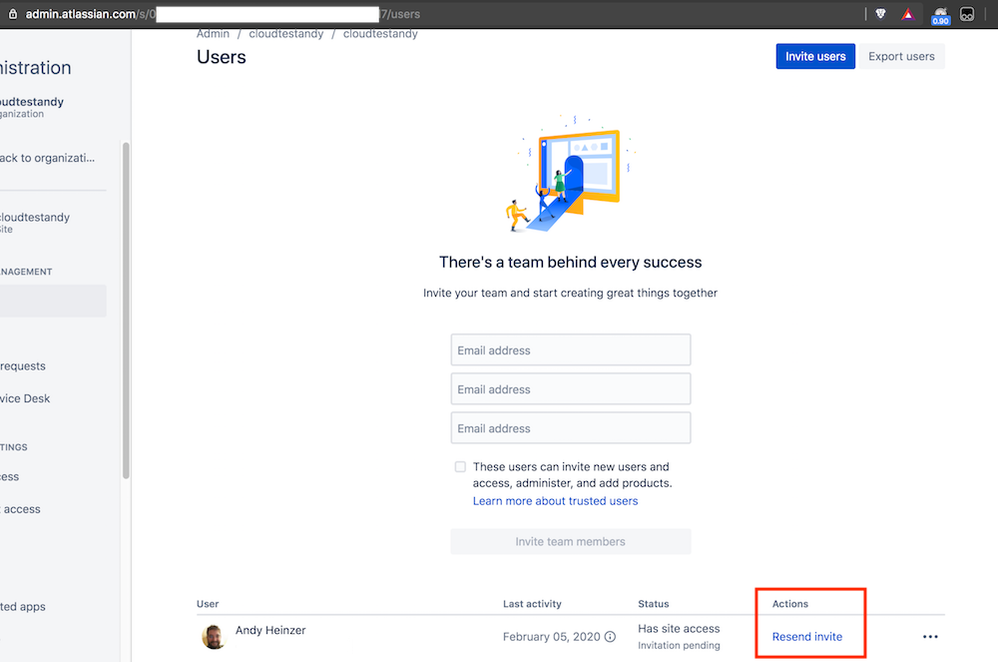This screenshot has height=662, width=998.
Task: Click the User column header
Action: pyautogui.click(x=207, y=604)
